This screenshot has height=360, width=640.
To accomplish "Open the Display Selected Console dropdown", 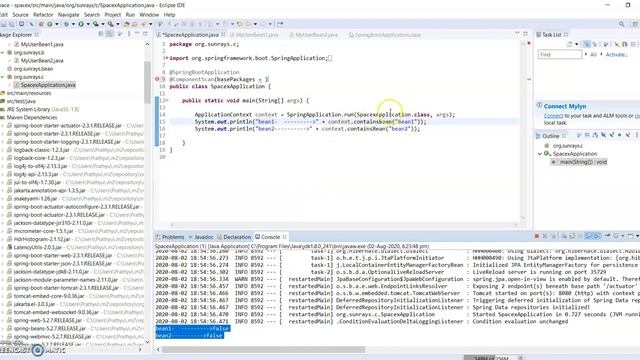I will tap(623, 236).
